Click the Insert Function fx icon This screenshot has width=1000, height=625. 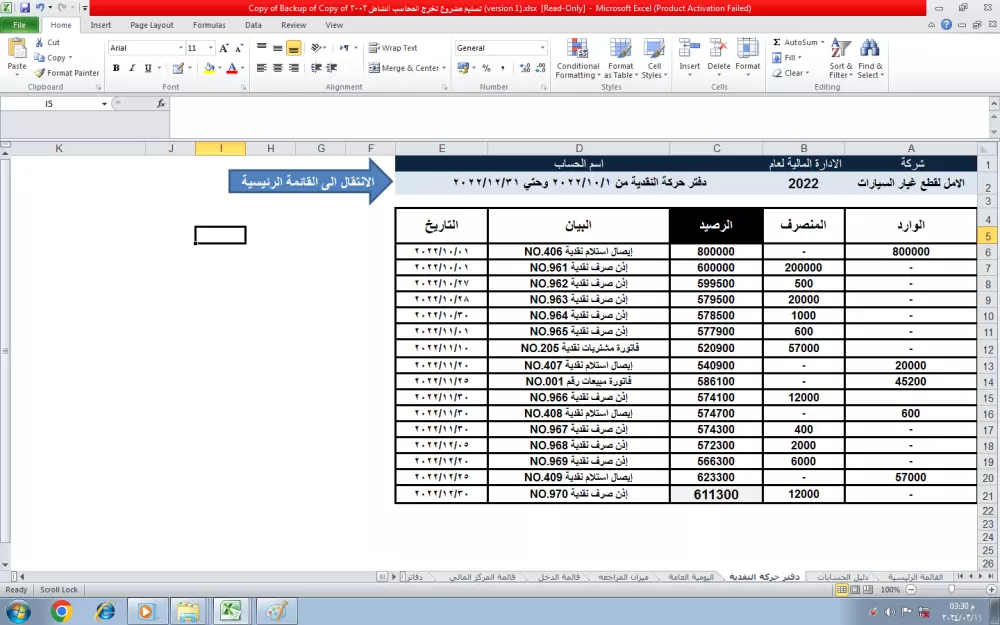click(x=161, y=103)
